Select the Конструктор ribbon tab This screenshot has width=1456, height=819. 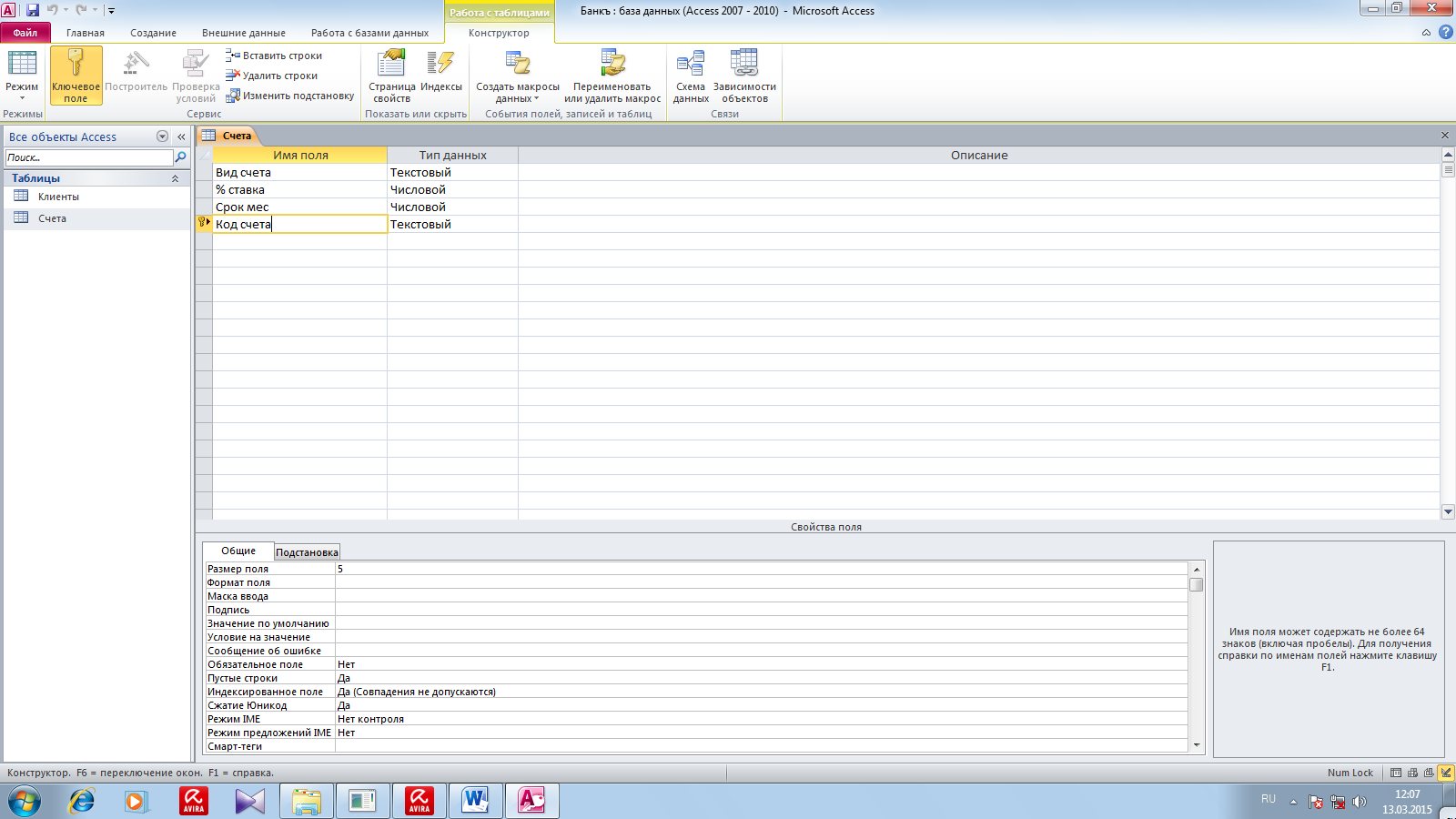pos(499,33)
